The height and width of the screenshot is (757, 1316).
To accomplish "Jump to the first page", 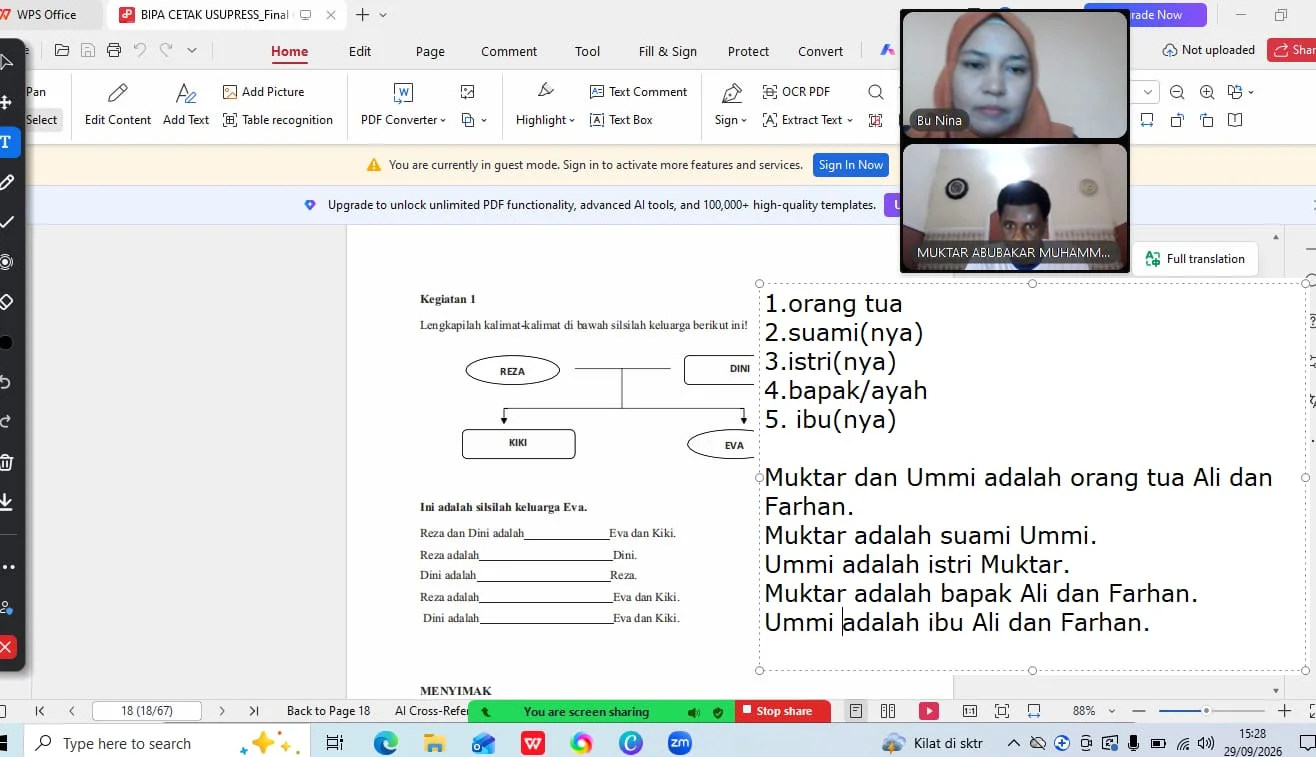I will (40, 711).
